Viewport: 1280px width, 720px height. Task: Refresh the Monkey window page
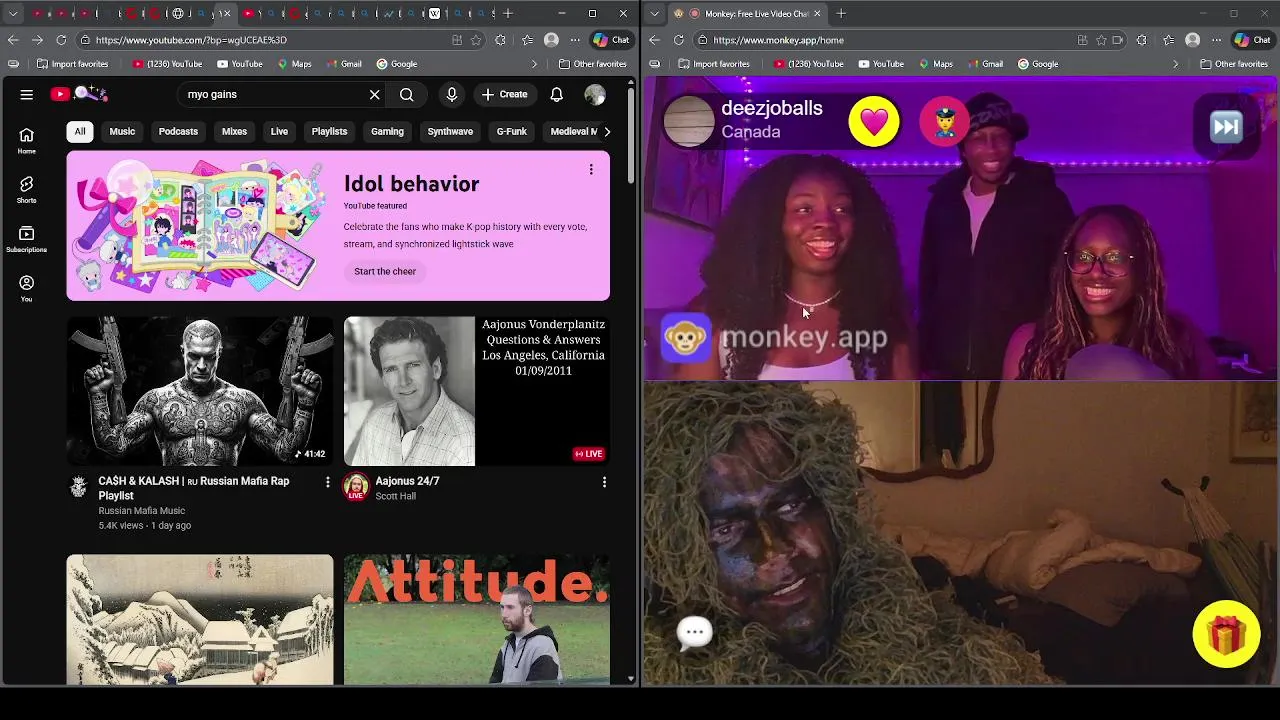(679, 40)
